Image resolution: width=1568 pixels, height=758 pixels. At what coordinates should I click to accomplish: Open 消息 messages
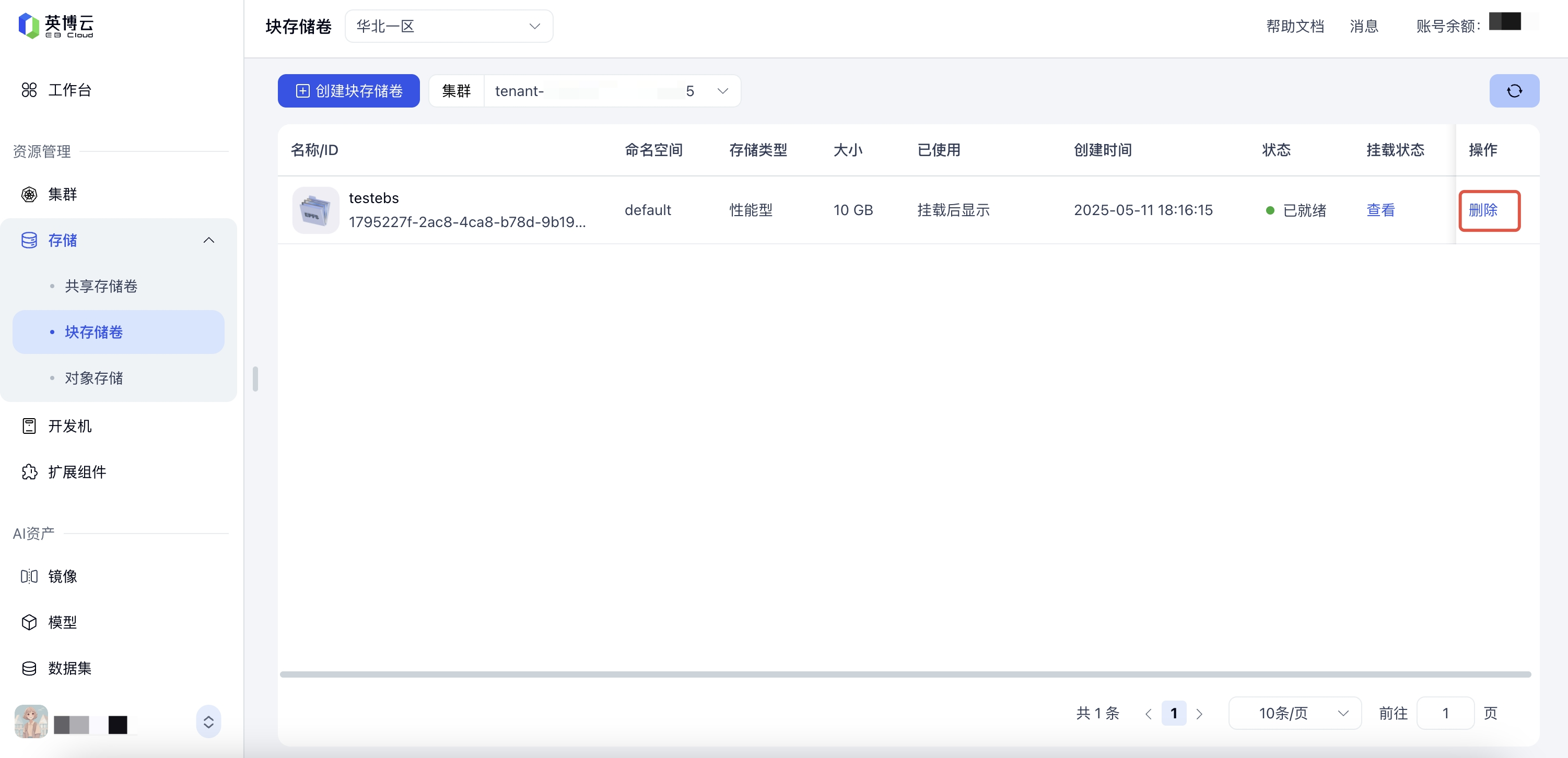click(1363, 26)
